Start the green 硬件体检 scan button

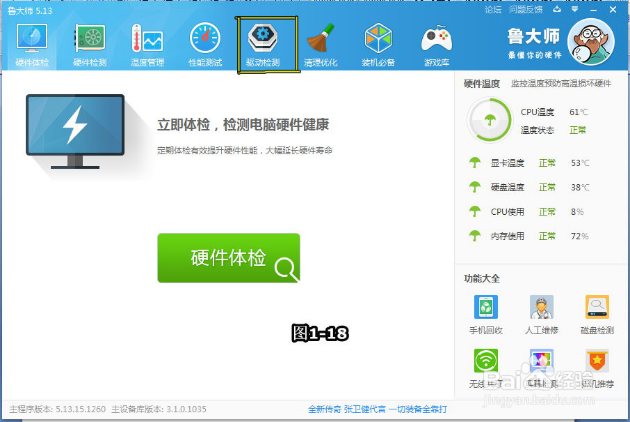(229, 258)
